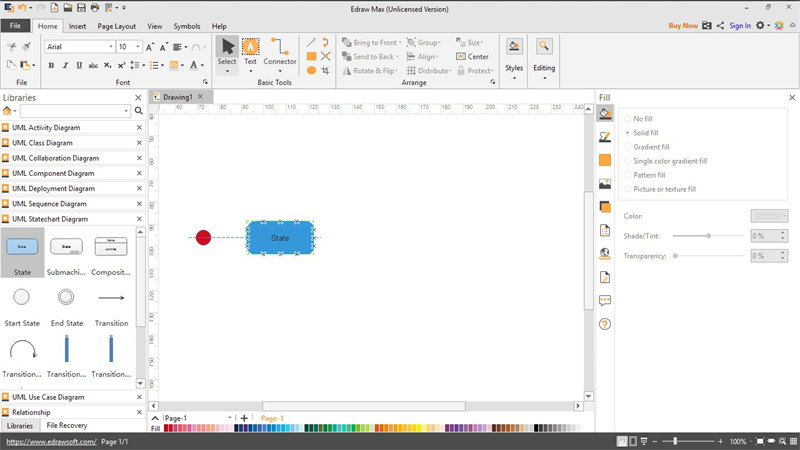
Task: Click the Buy Now link
Action: [x=683, y=26]
